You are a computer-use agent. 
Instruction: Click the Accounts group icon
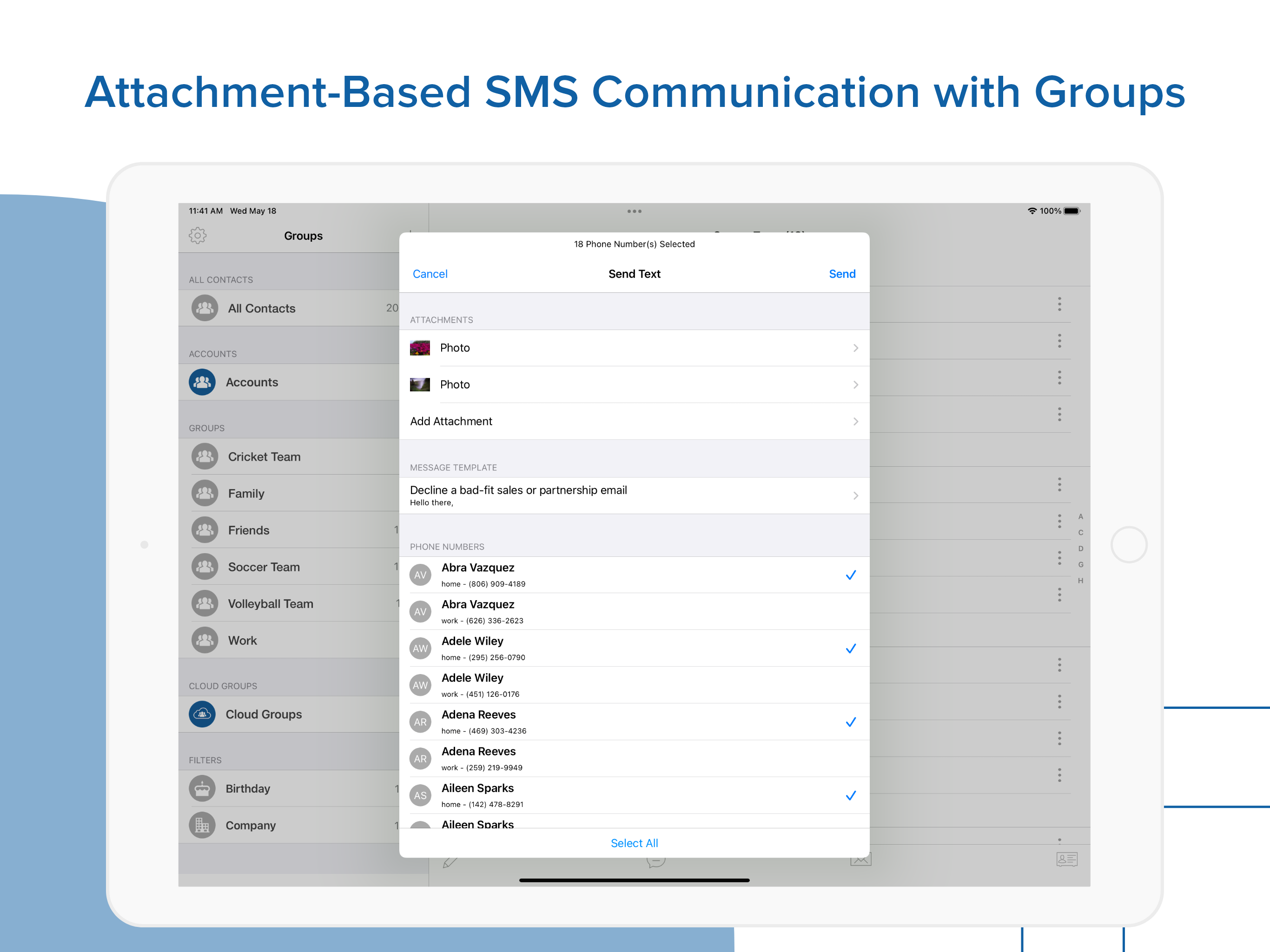202,382
